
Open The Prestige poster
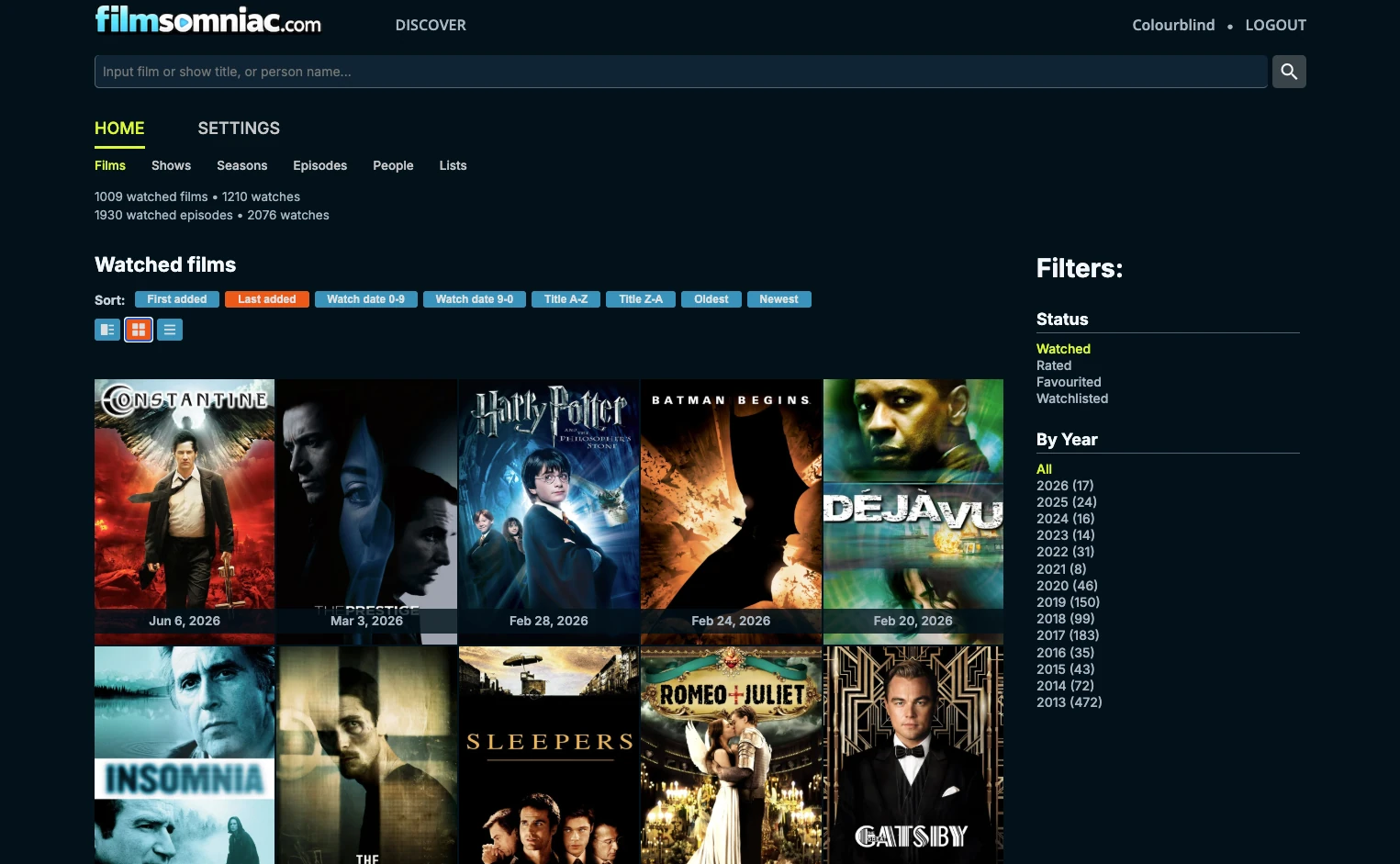point(367,511)
